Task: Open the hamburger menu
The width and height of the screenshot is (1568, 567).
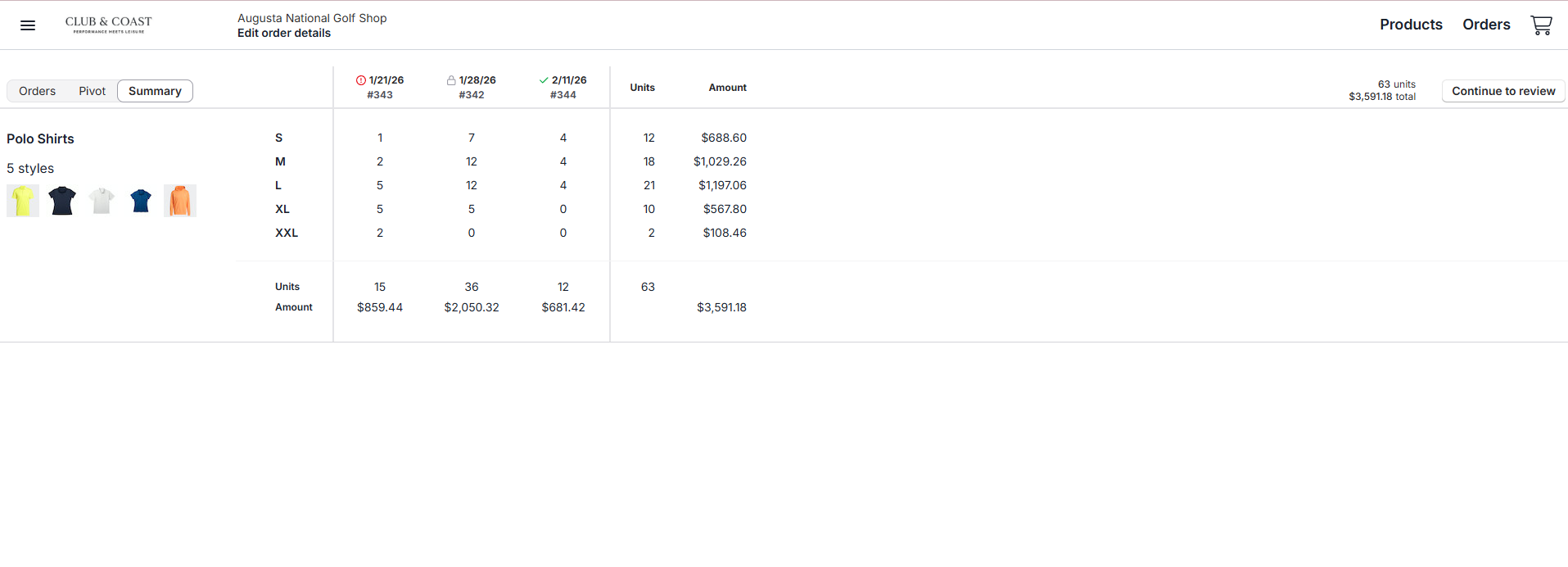Action: click(x=28, y=25)
